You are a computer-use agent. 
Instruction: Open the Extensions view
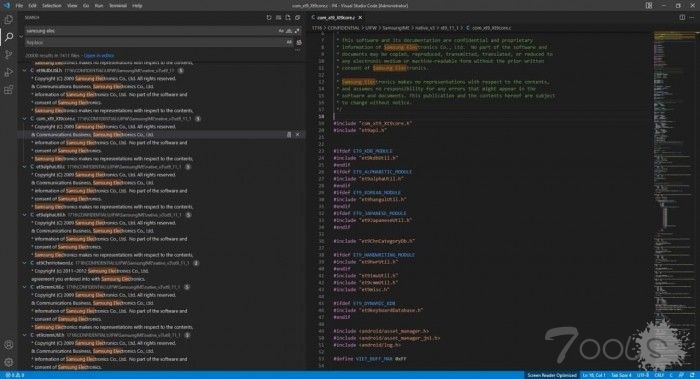8,90
